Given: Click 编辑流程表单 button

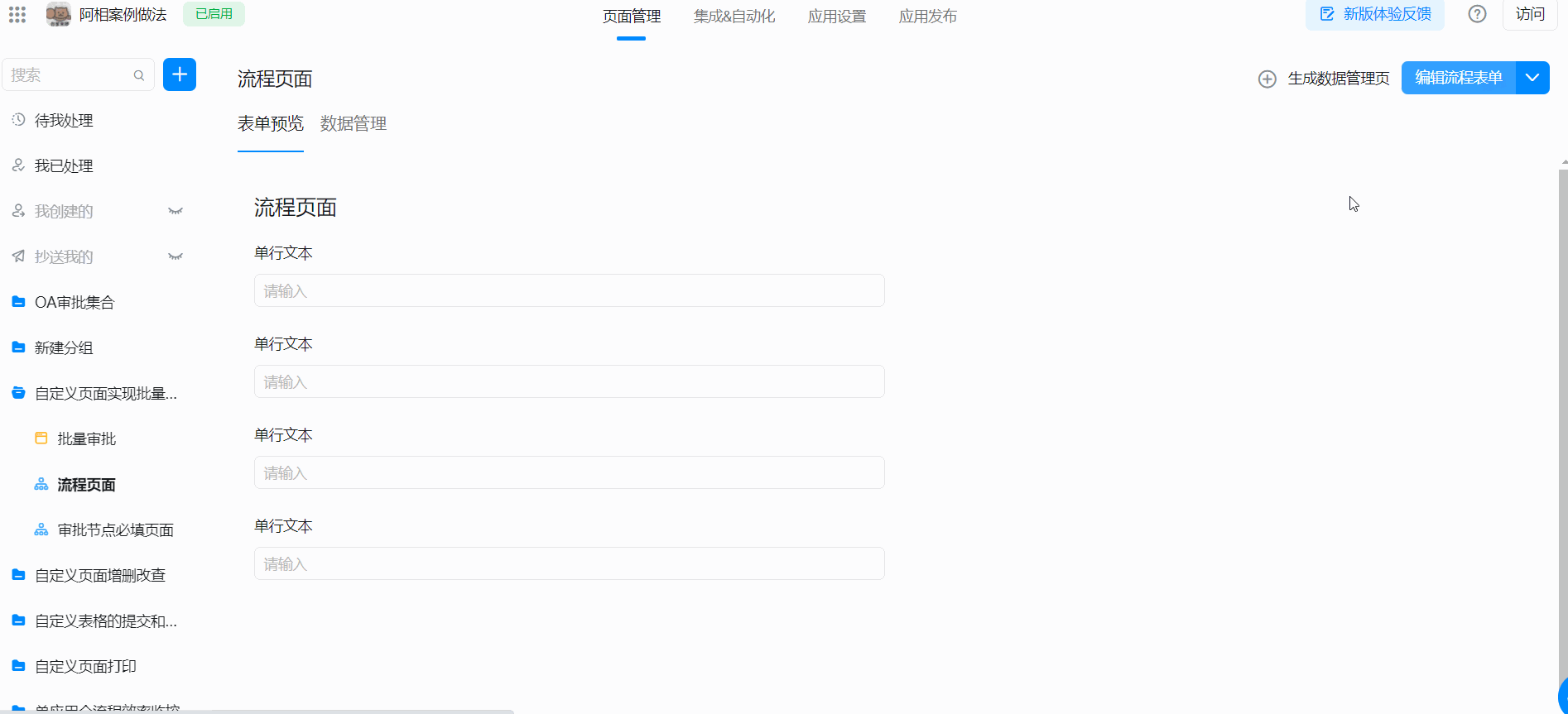Looking at the screenshot, I should pos(1458,78).
